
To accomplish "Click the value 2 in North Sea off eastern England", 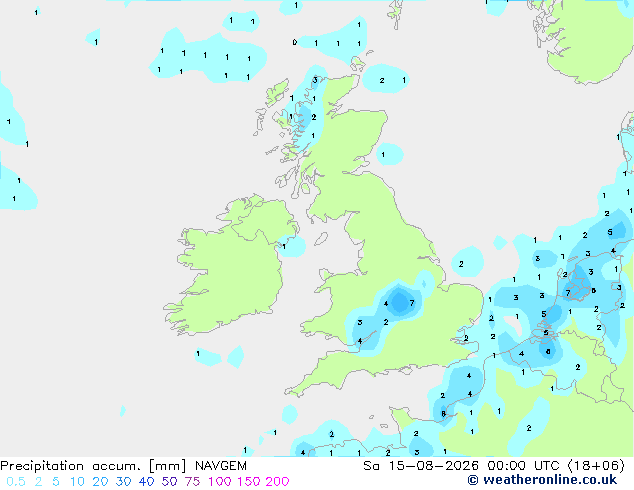I will pyautogui.click(x=461, y=264).
